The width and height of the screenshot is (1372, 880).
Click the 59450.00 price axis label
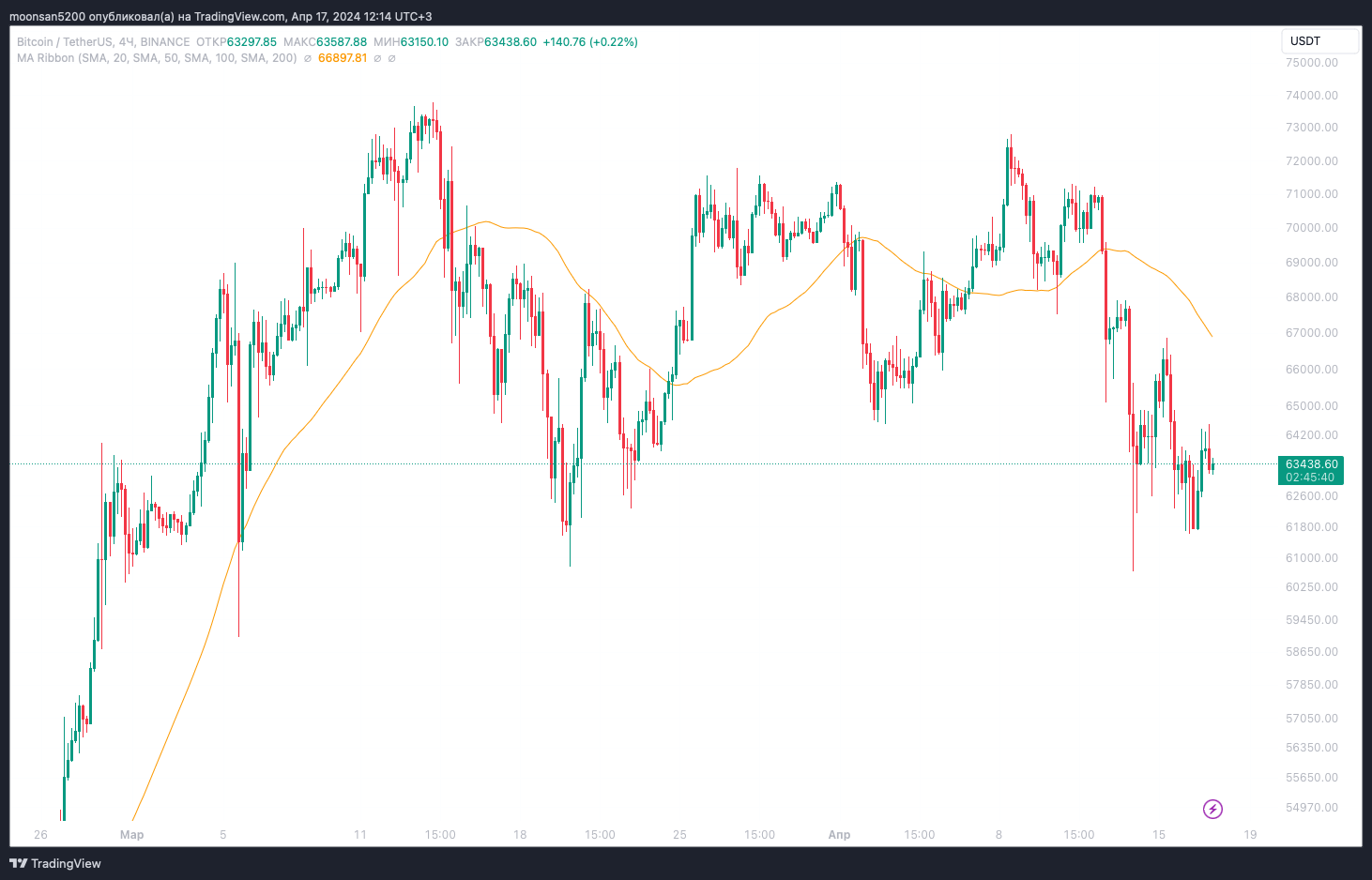tap(1312, 620)
